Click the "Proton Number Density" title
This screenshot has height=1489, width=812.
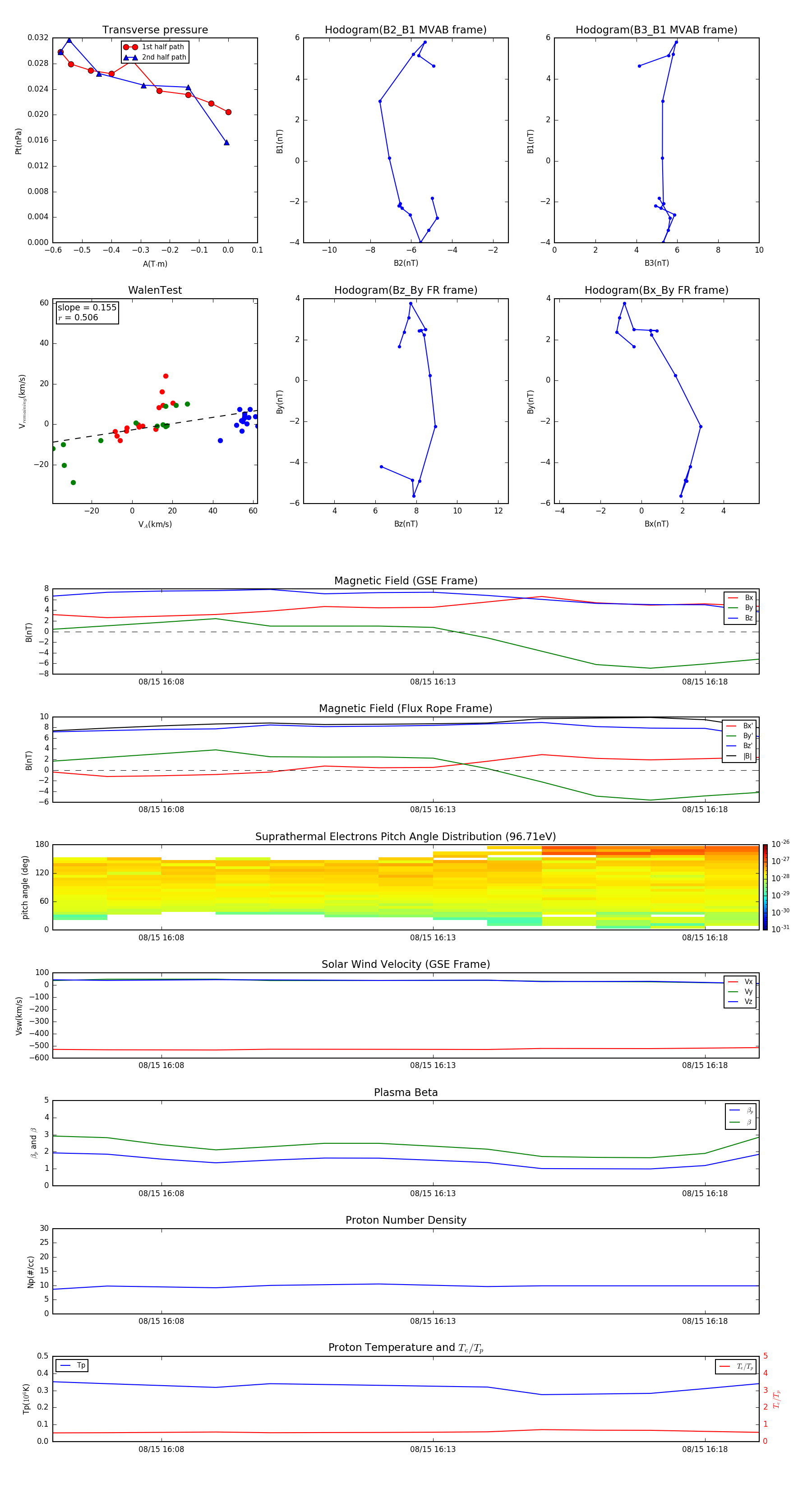pos(406,1220)
